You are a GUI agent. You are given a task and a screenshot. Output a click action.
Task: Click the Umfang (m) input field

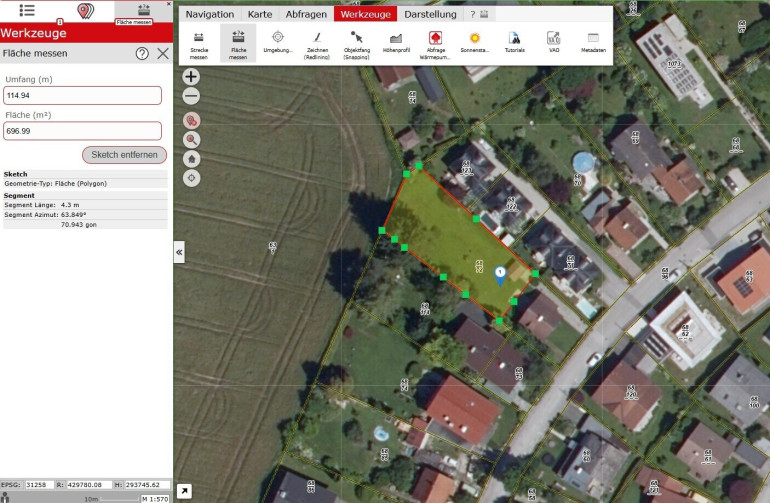click(82, 96)
